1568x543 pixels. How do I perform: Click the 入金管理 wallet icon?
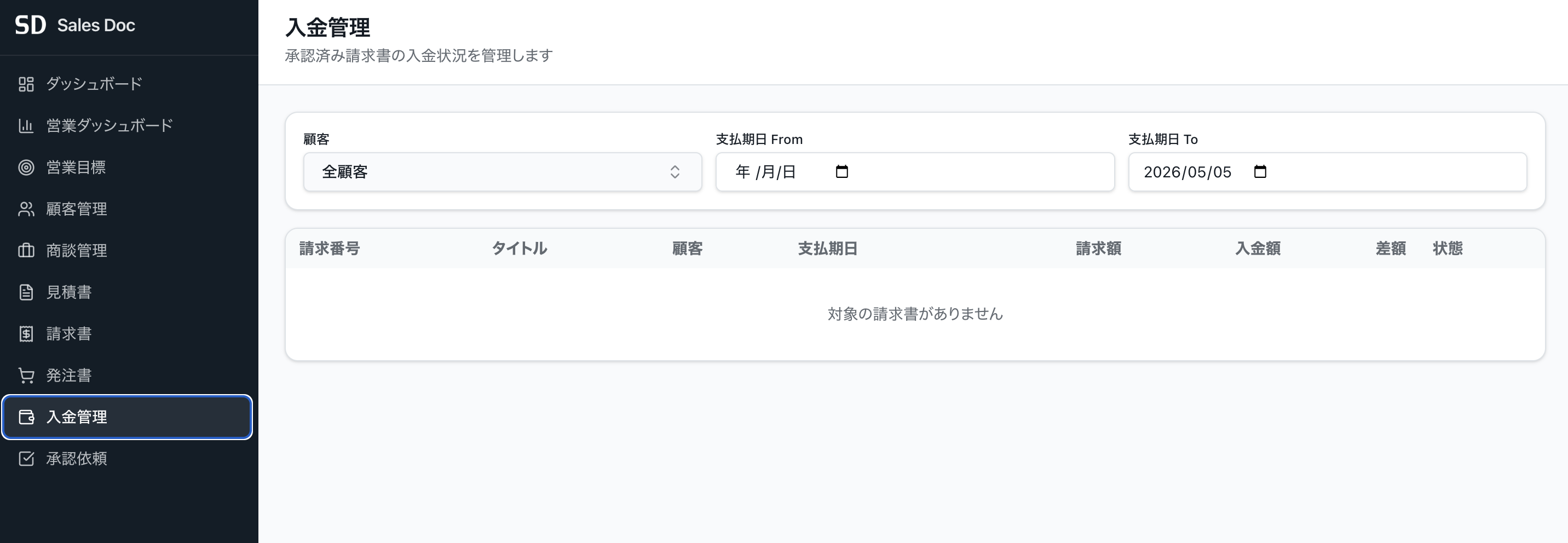tap(26, 417)
